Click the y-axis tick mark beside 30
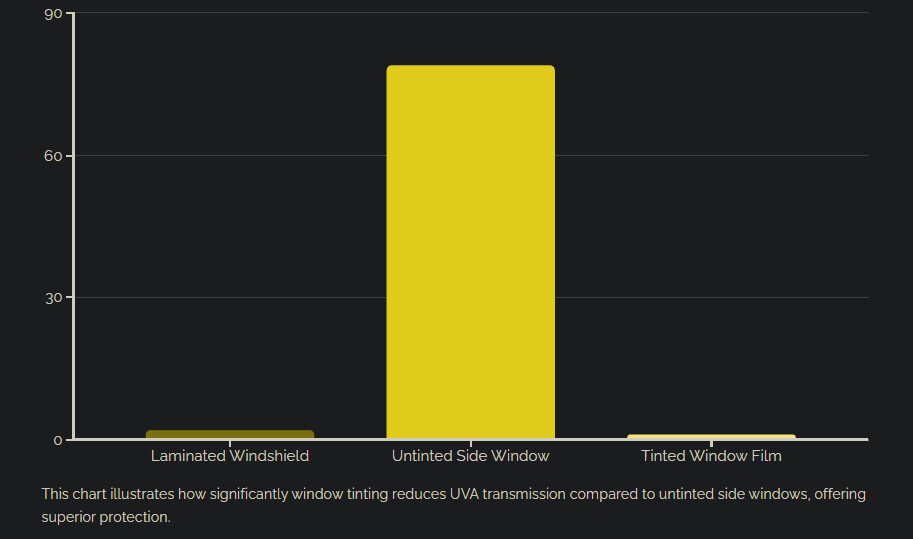The image size is (913, 539). [x=70, y=298]
